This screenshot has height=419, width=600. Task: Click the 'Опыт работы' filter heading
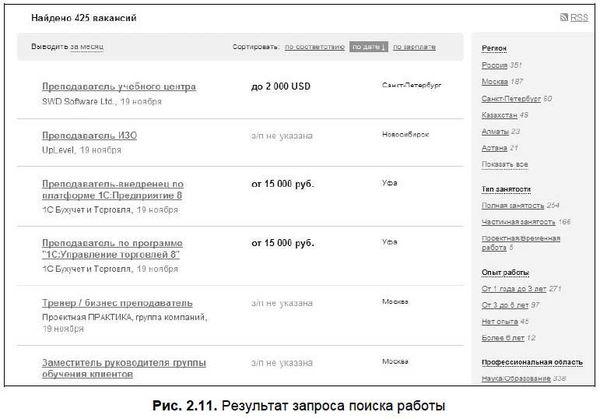[505, 272]
